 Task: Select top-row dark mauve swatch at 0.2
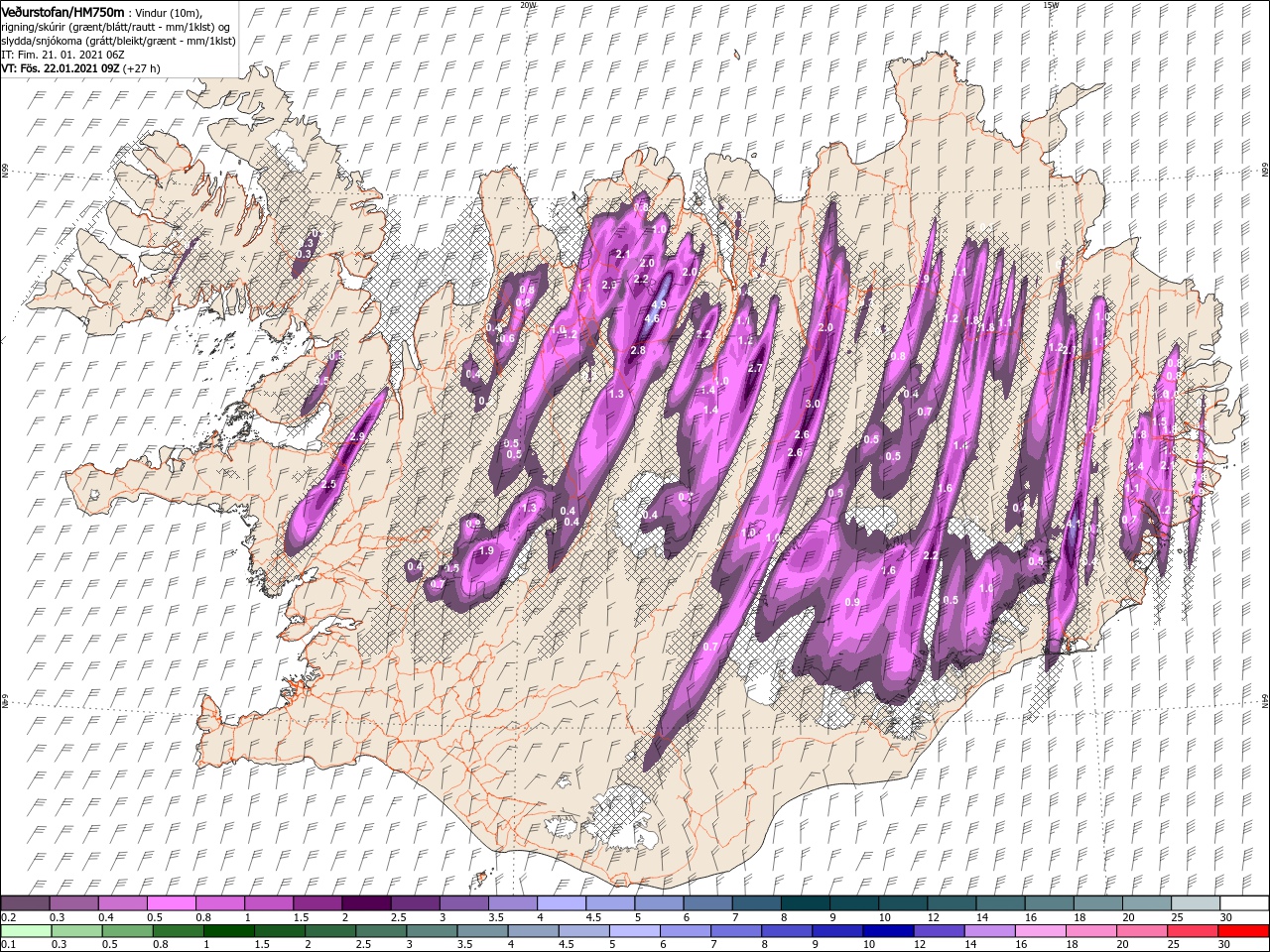click(26, 903)
